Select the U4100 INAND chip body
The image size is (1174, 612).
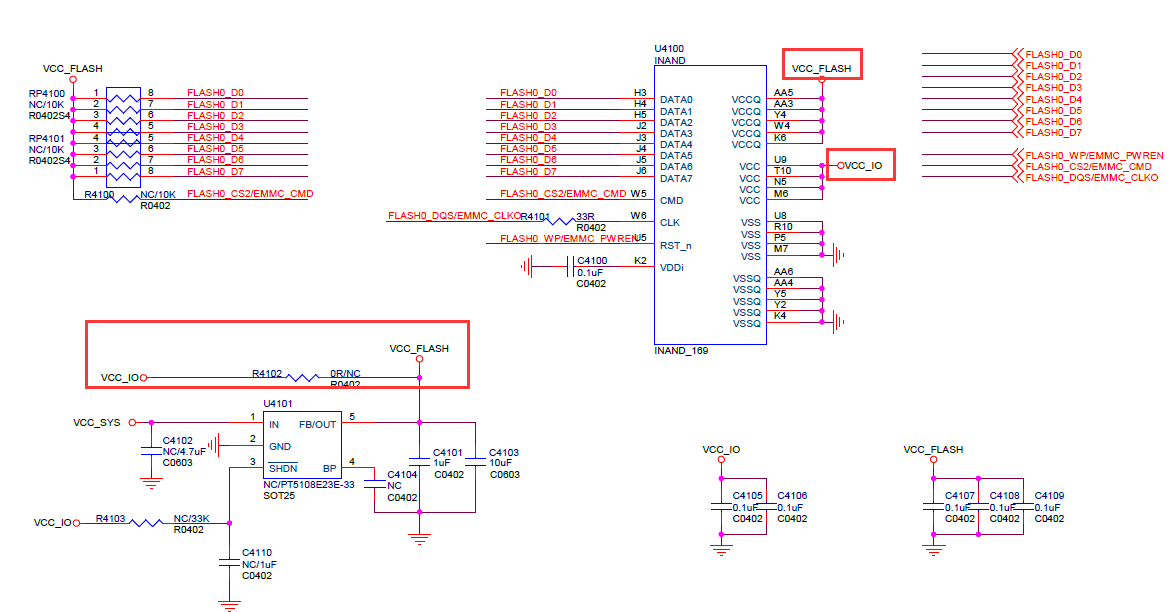click(711, 204)
